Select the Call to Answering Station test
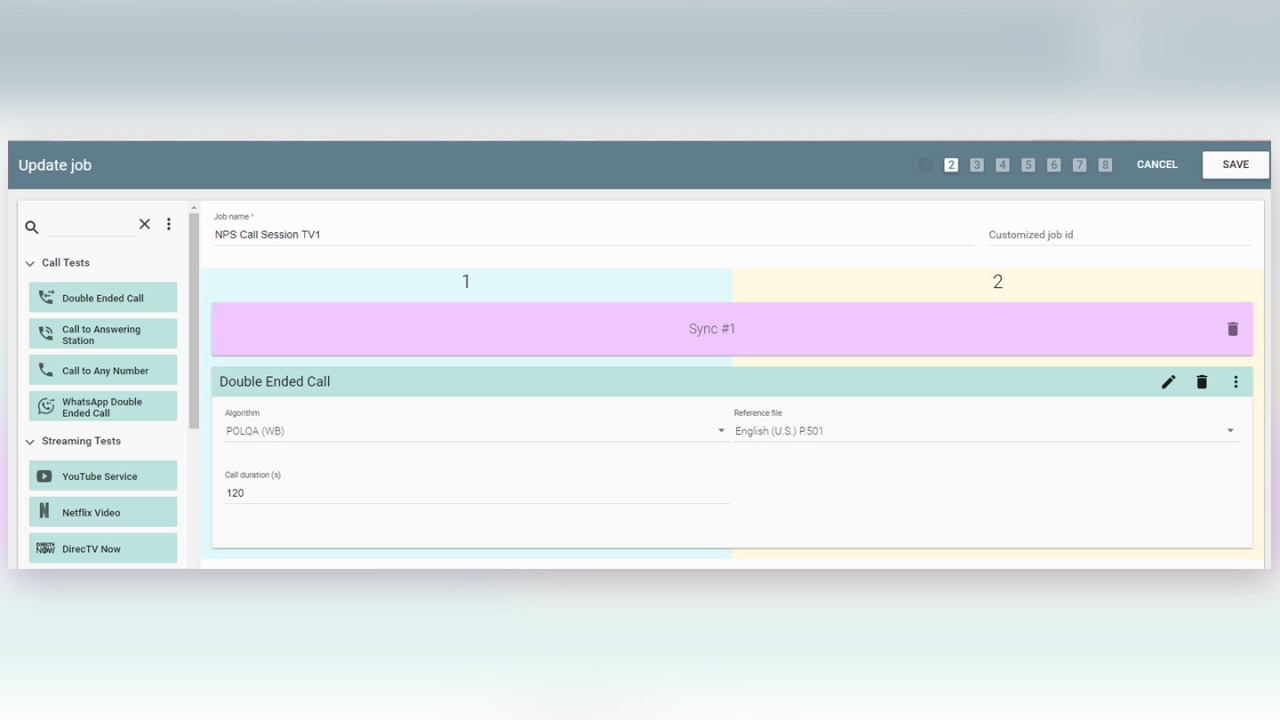Image resolution: width=1280 pixels, height=720 pixels. pos(102,334)
